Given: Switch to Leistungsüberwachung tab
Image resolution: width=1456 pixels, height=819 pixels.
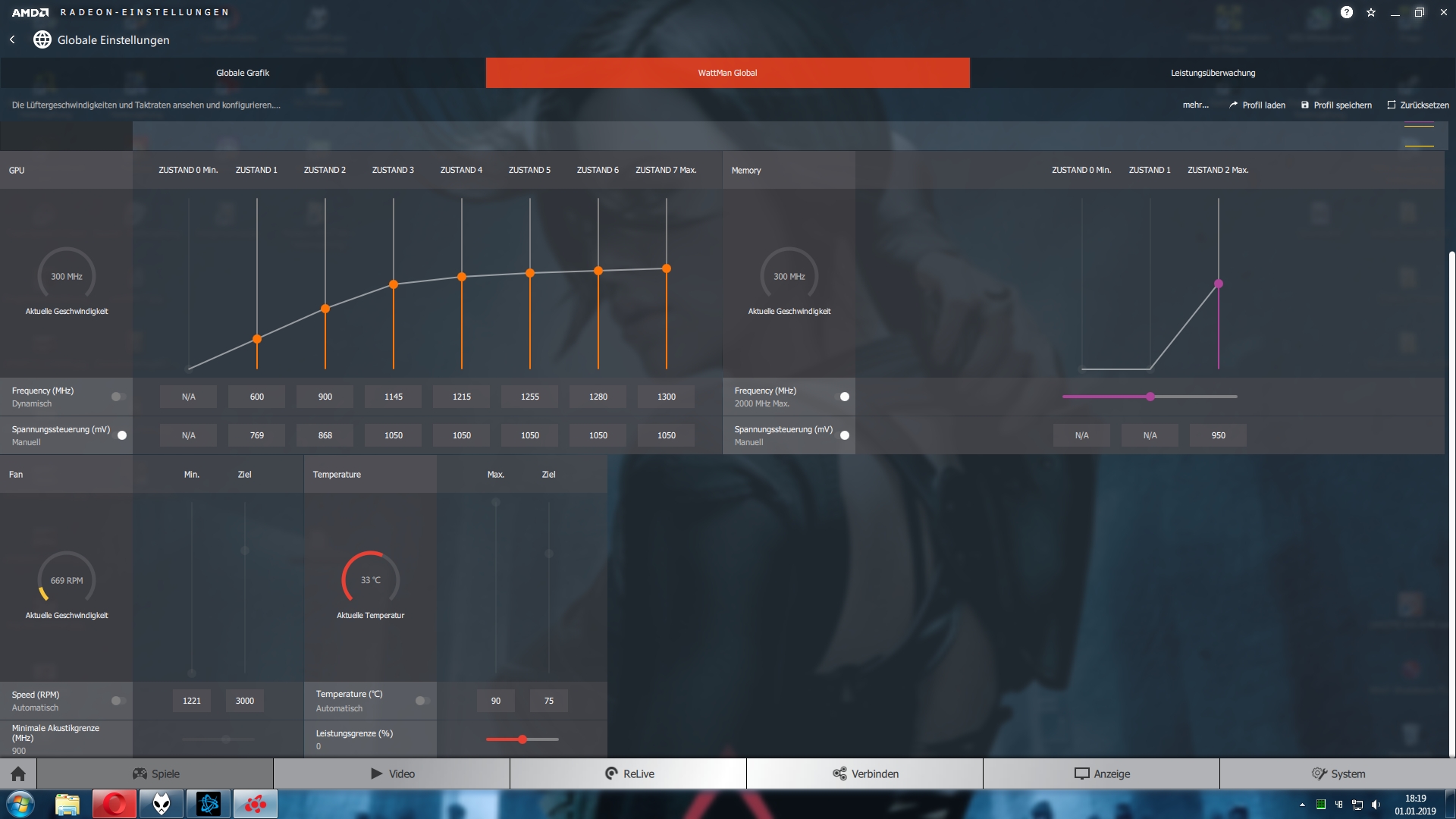Looking at the screenshot, I should 1213,73.
